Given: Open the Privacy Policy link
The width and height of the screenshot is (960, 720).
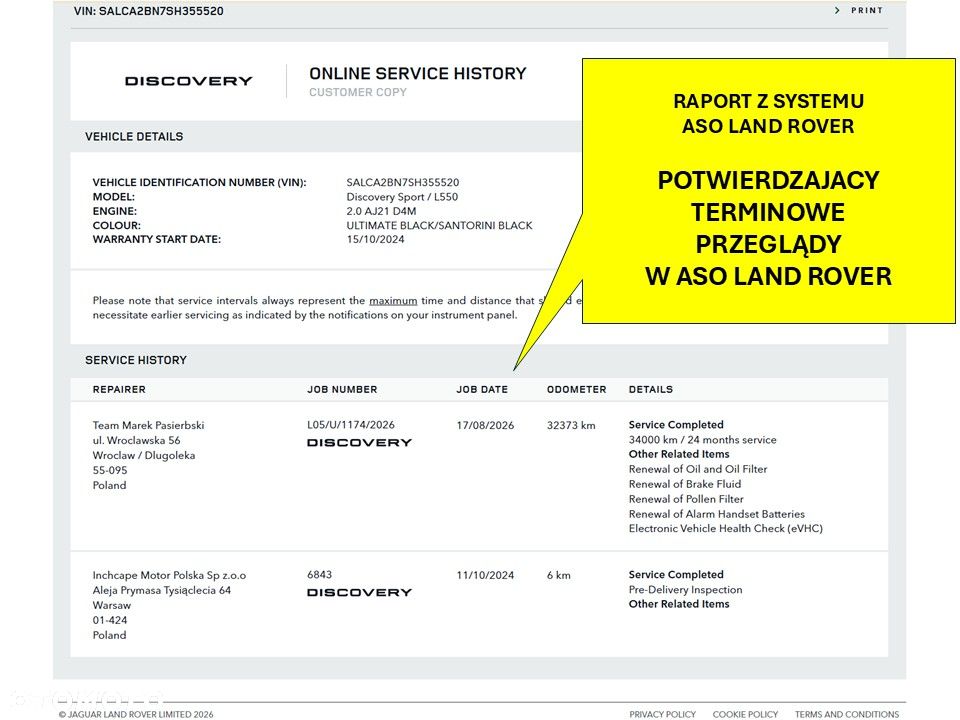Looking at the screenshot, I should 662,714.
